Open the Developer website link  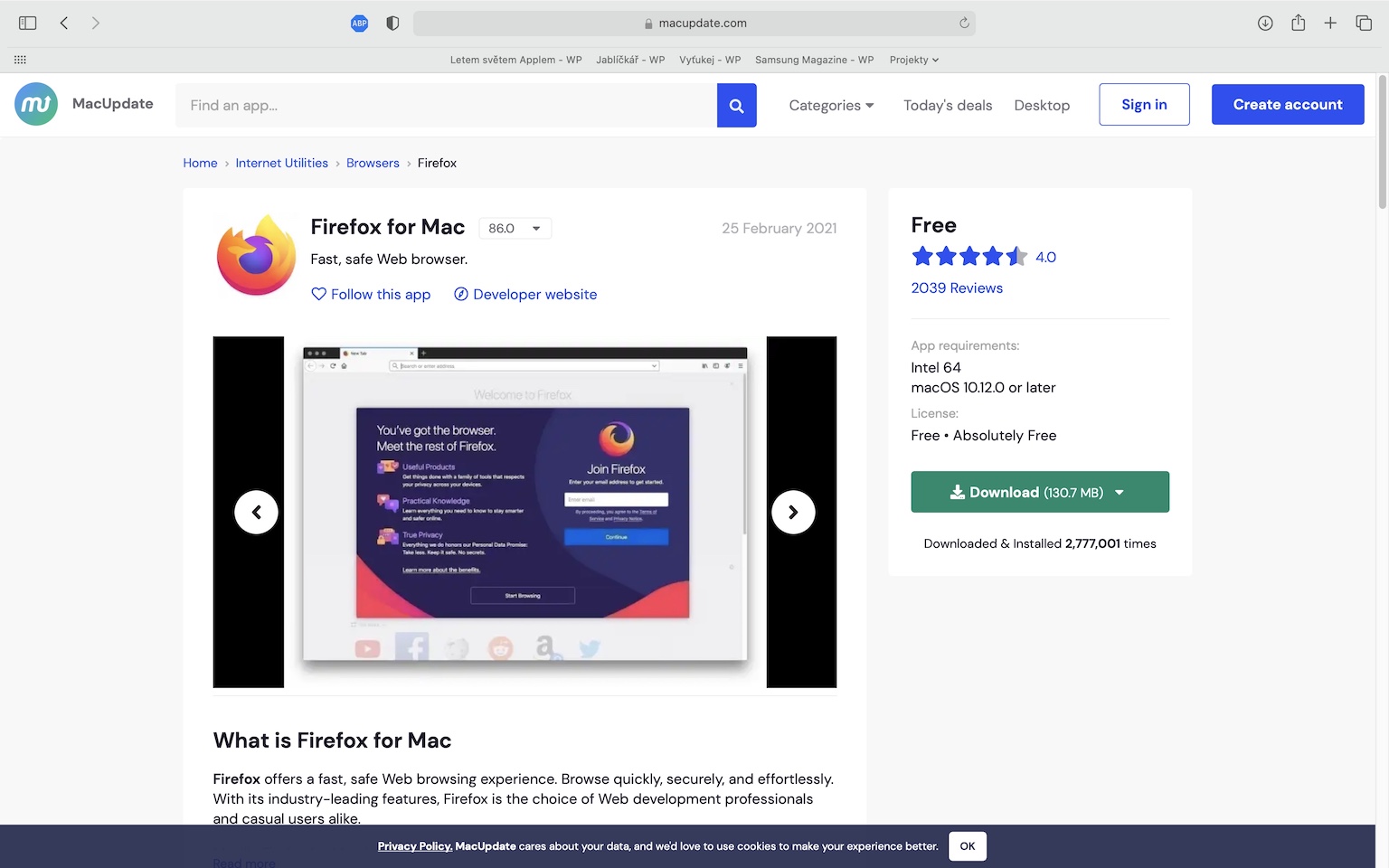pyautogui.click(x=524, y=294)
